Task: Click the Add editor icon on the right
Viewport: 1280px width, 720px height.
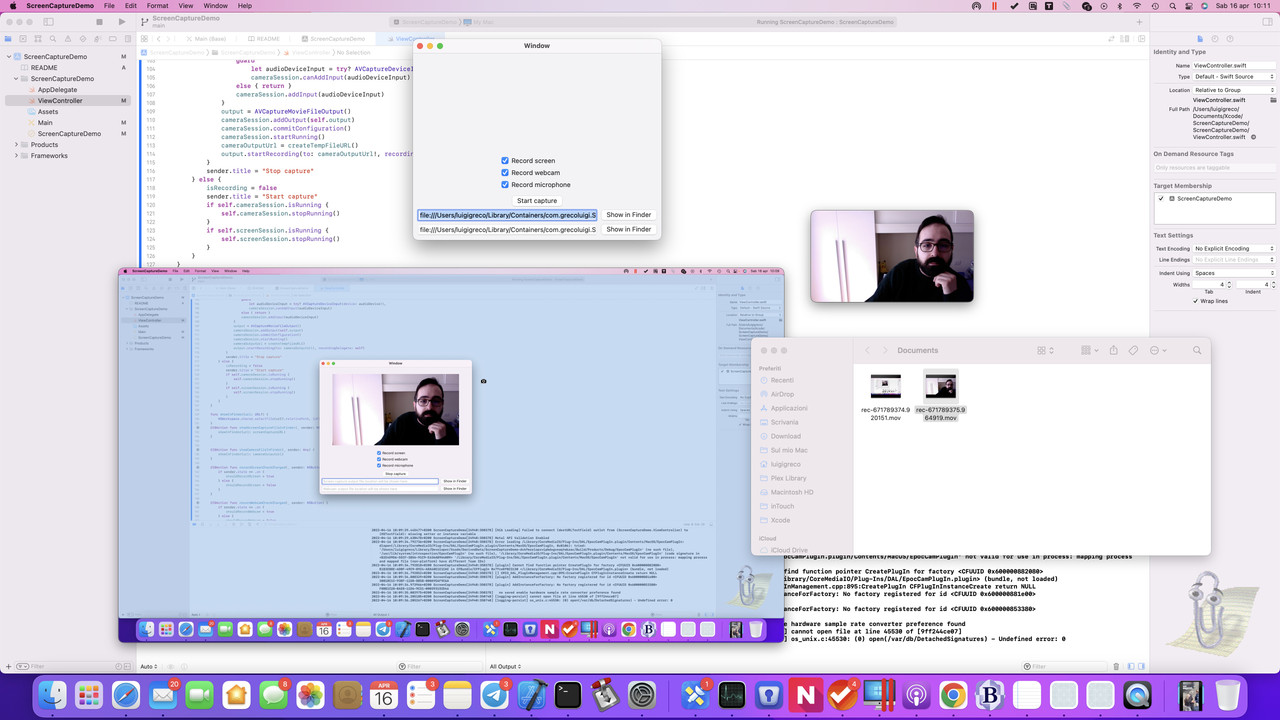Action: (1140, 39)
